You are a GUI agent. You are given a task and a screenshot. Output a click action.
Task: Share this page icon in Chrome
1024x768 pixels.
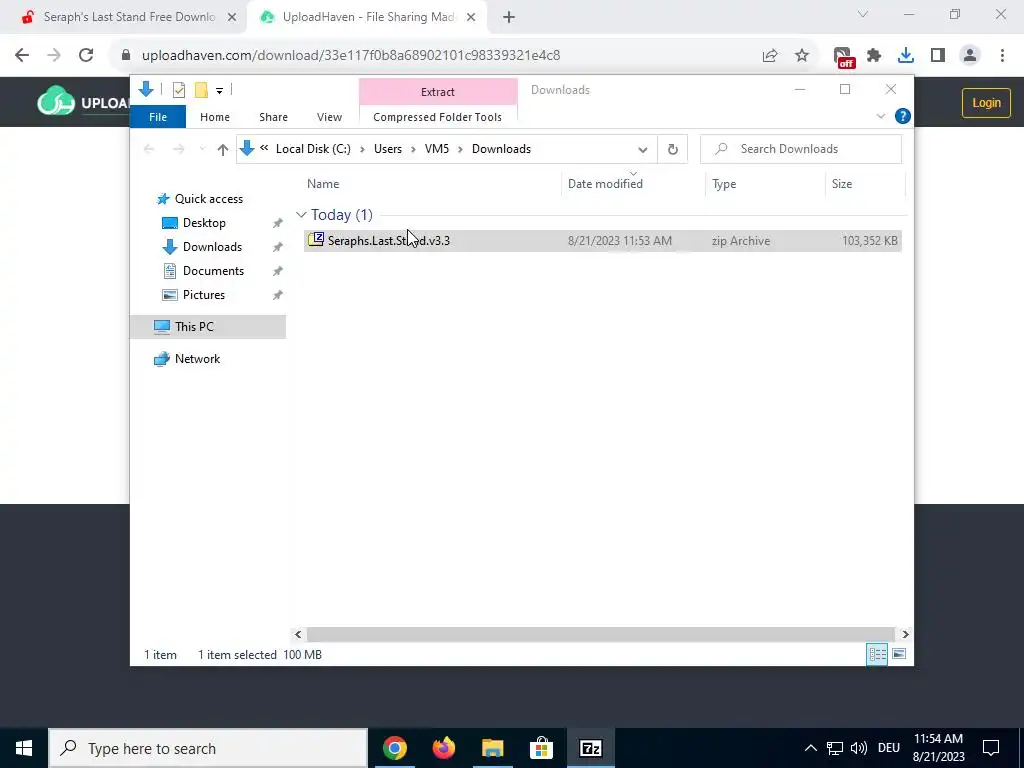pos(770,56)
